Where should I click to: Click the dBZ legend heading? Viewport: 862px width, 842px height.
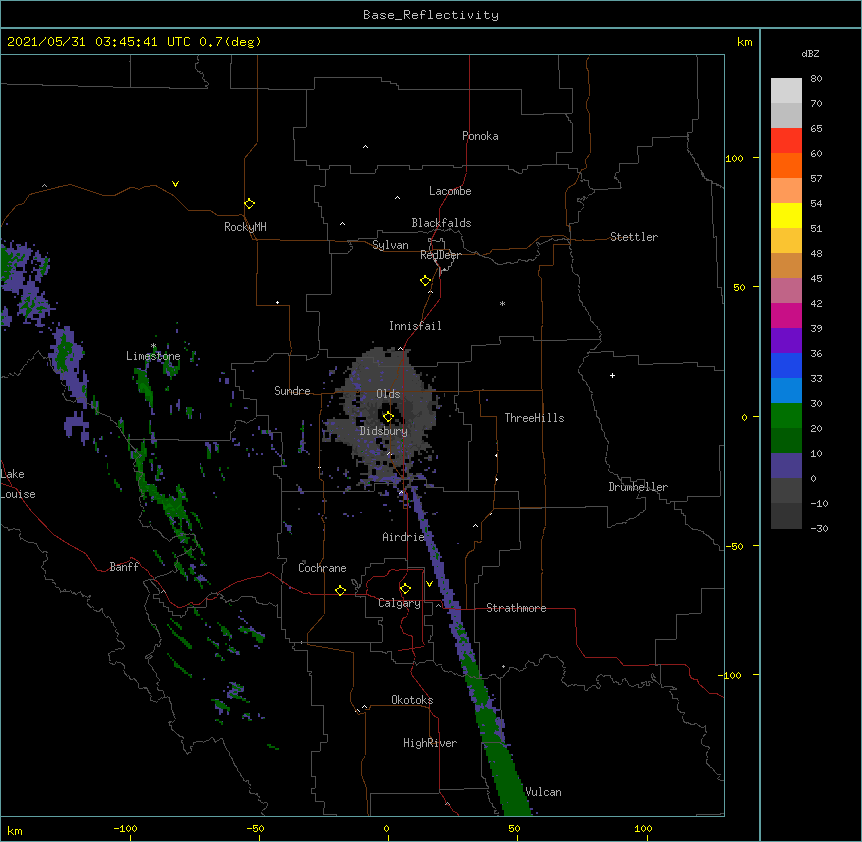(810, 53)
